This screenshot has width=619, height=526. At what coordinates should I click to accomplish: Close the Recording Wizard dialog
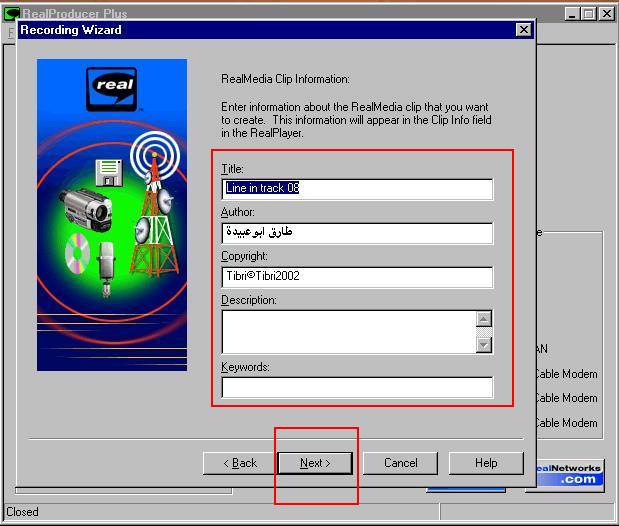[x=523, y=30]
